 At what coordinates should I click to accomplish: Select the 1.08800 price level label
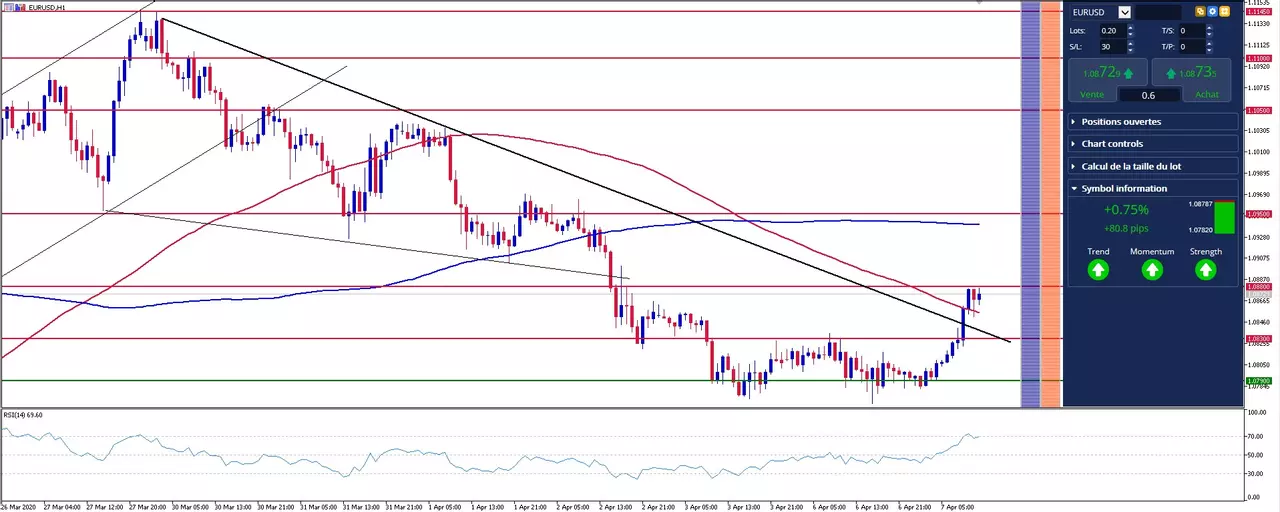pos(1259,287)
